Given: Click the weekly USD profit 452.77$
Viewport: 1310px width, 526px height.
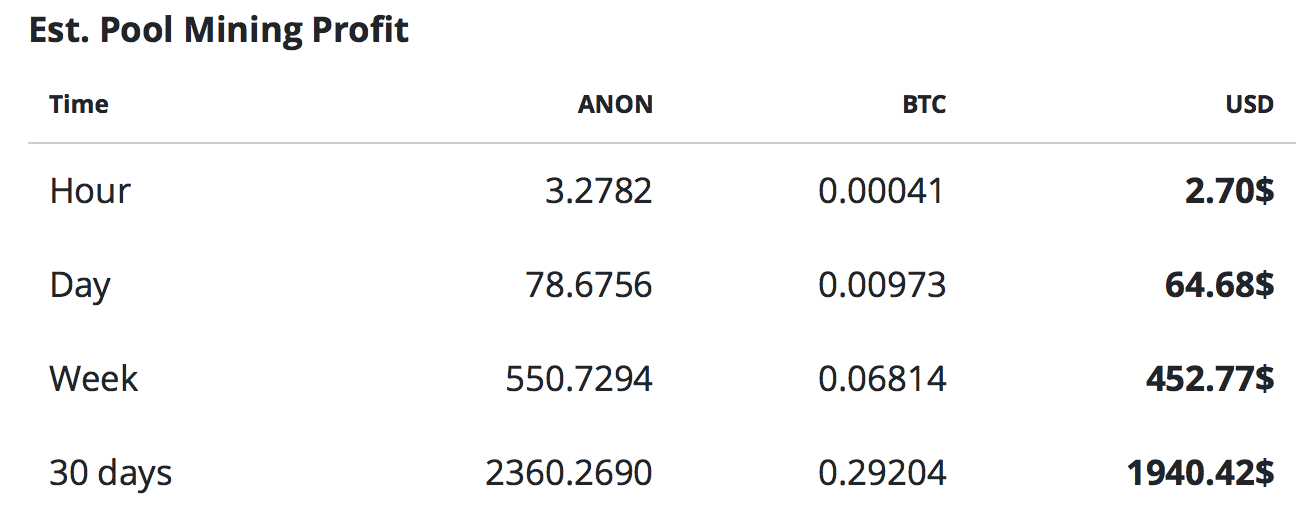Looking at the screenshot, I should 1209,378.
